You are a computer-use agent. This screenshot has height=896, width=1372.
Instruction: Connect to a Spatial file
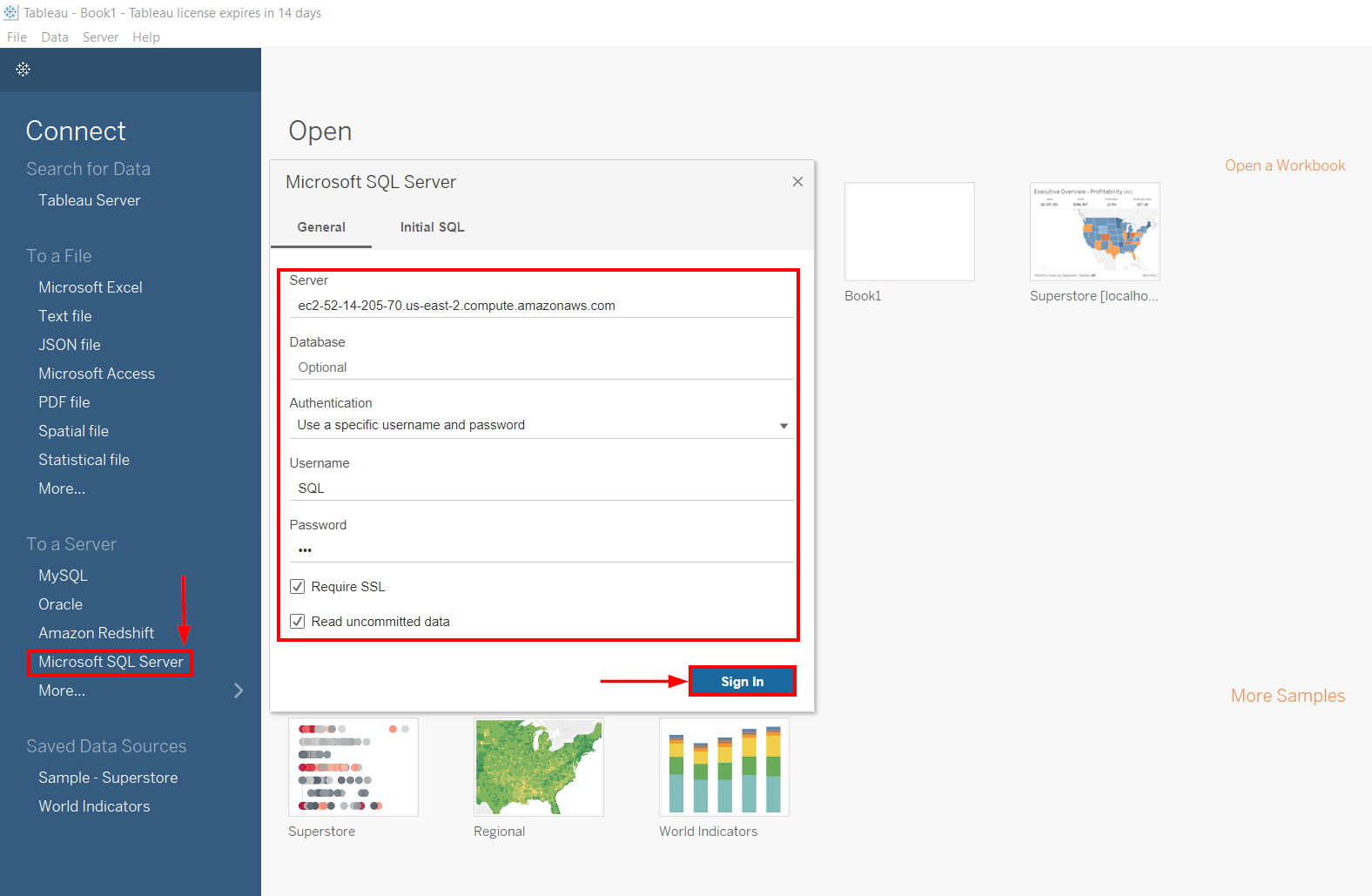point(74,431)
